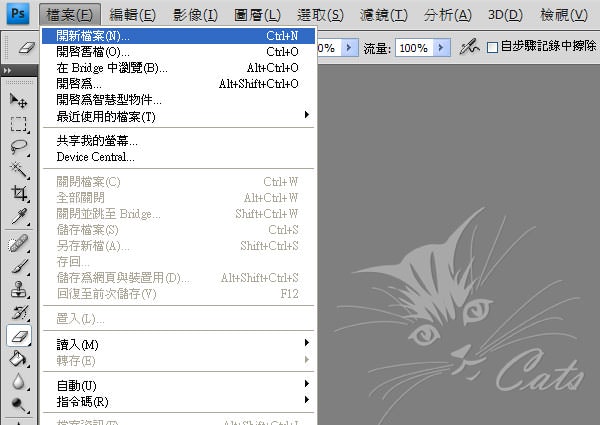Check the 自步驟記錄中擦除 checkbox
600x425 pixels.
[x=492, y=48]
